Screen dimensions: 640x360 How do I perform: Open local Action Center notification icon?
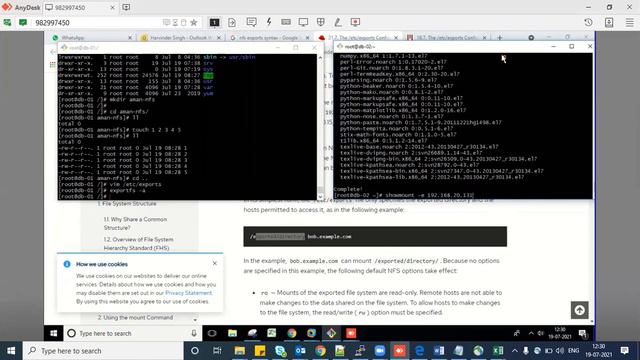coord(624,351)
